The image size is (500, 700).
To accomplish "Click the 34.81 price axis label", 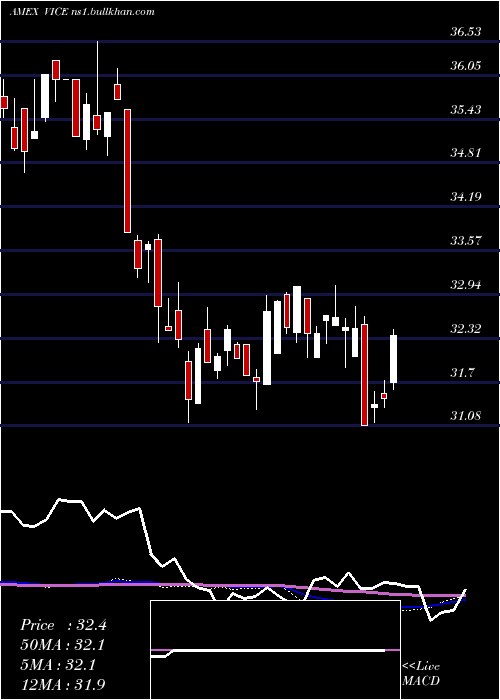I will click(x=466, y=153).
